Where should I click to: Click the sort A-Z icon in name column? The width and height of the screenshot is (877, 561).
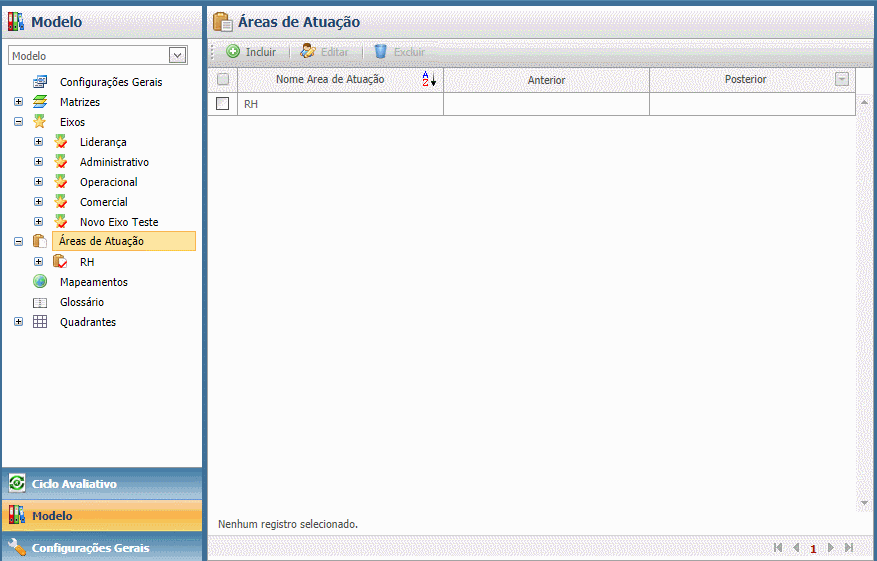pos(430,80)
